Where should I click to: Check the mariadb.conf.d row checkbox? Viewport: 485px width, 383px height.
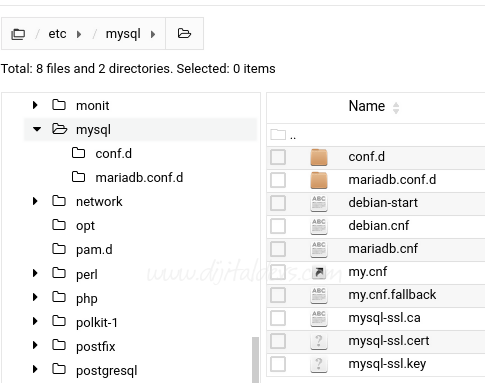point(278,180)
